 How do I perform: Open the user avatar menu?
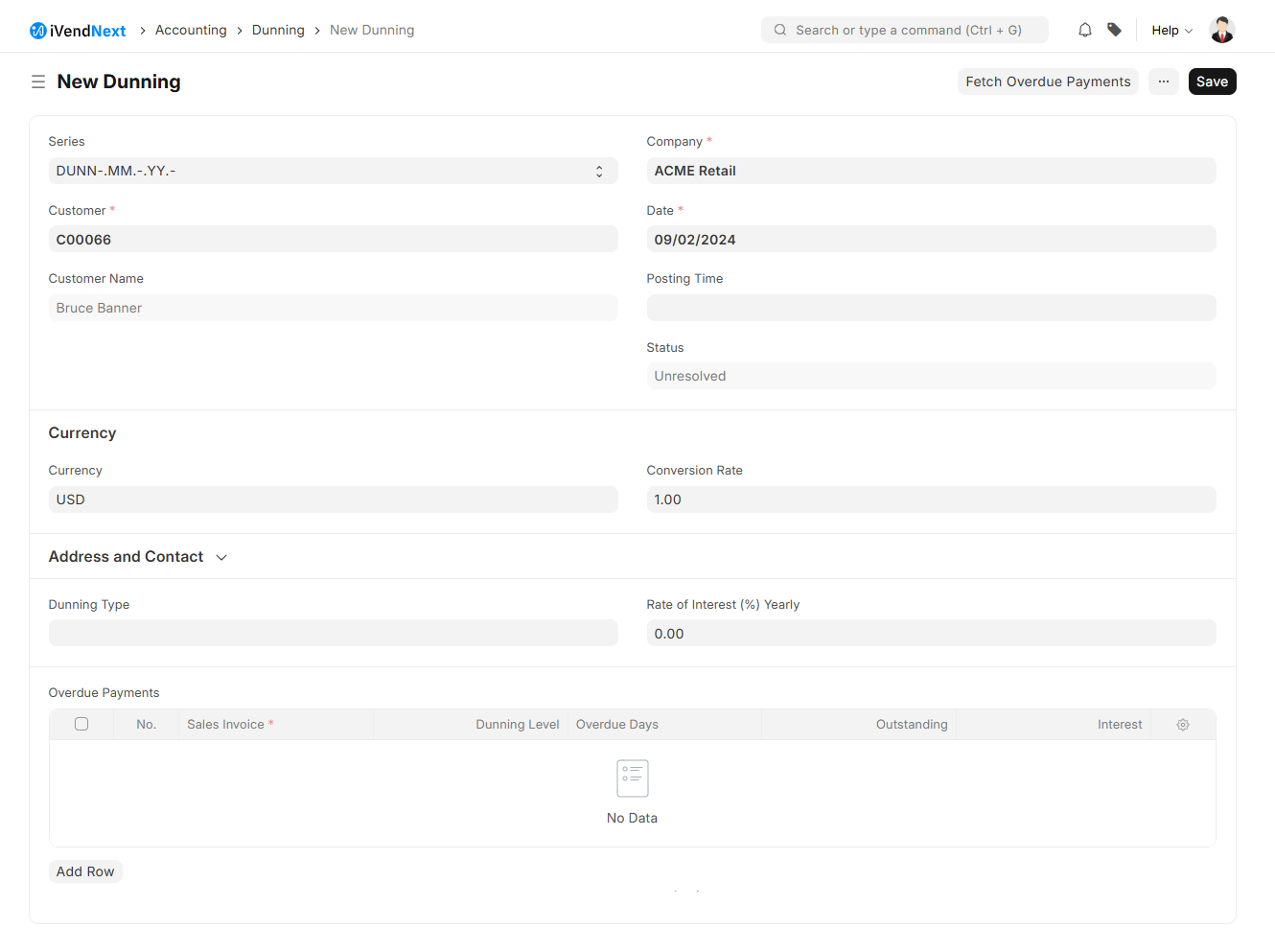(1221, 30)
